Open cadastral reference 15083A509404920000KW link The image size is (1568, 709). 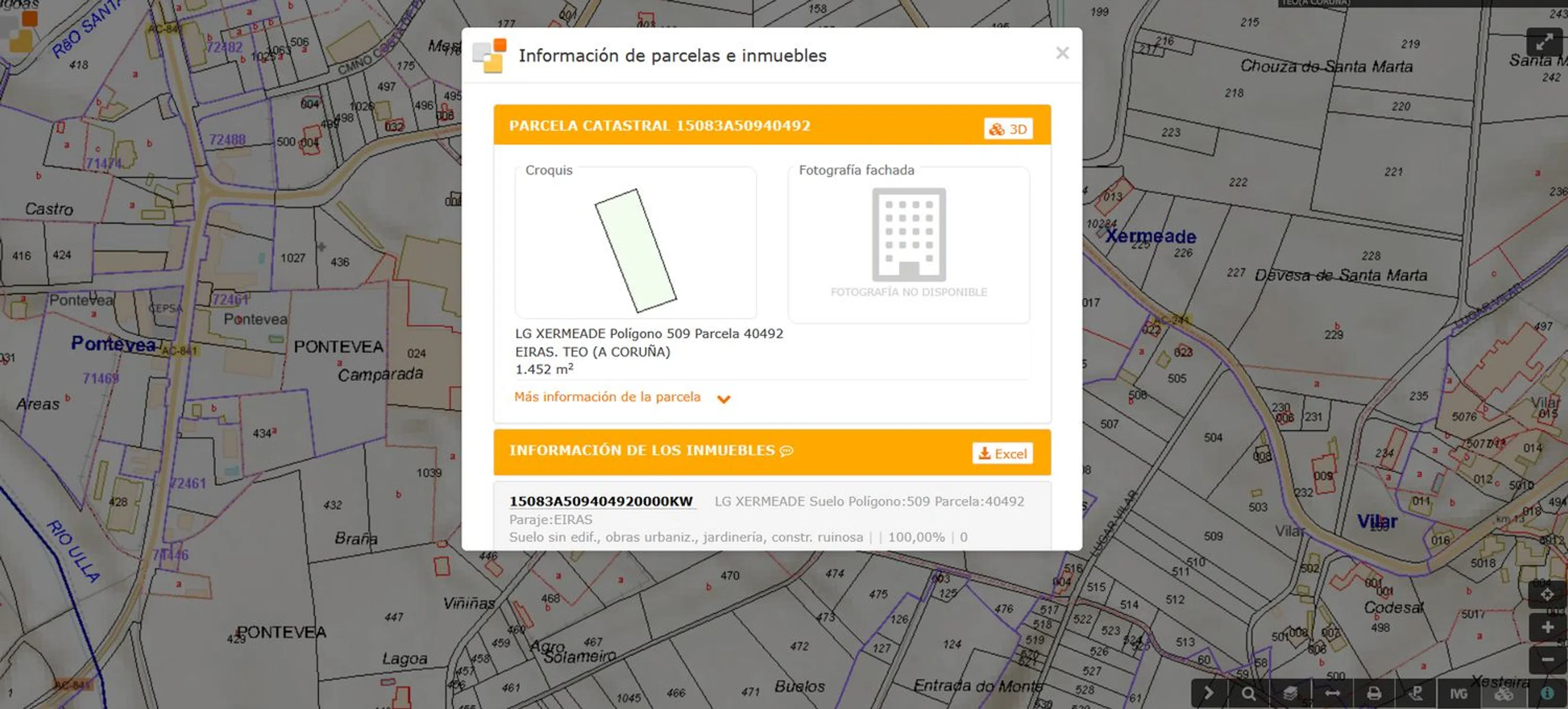coord(601,501)
